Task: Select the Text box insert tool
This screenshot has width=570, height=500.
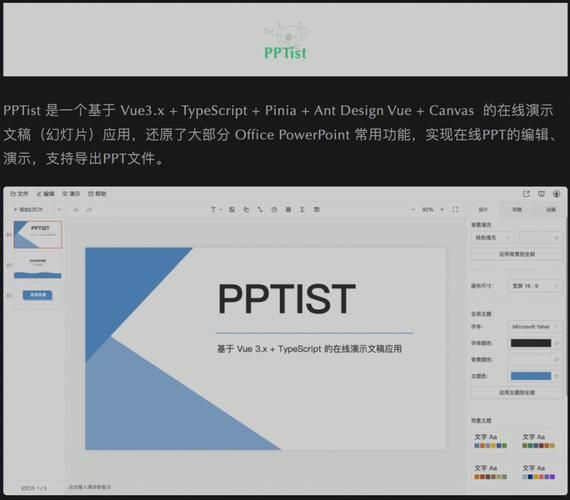Action: [x=213, y=209]
